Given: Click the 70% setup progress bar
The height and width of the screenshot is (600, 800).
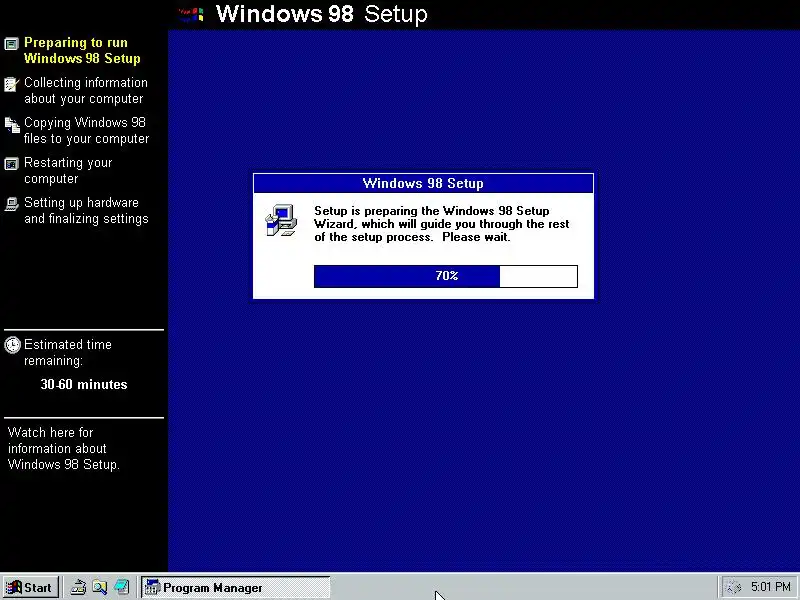Looking at the screenshot, I should (x=446, y=276).
